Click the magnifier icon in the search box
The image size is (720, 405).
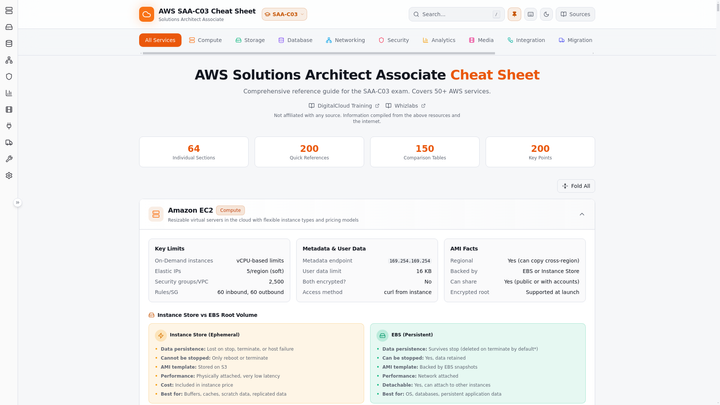pyautogui.click(x=416, y=14)
